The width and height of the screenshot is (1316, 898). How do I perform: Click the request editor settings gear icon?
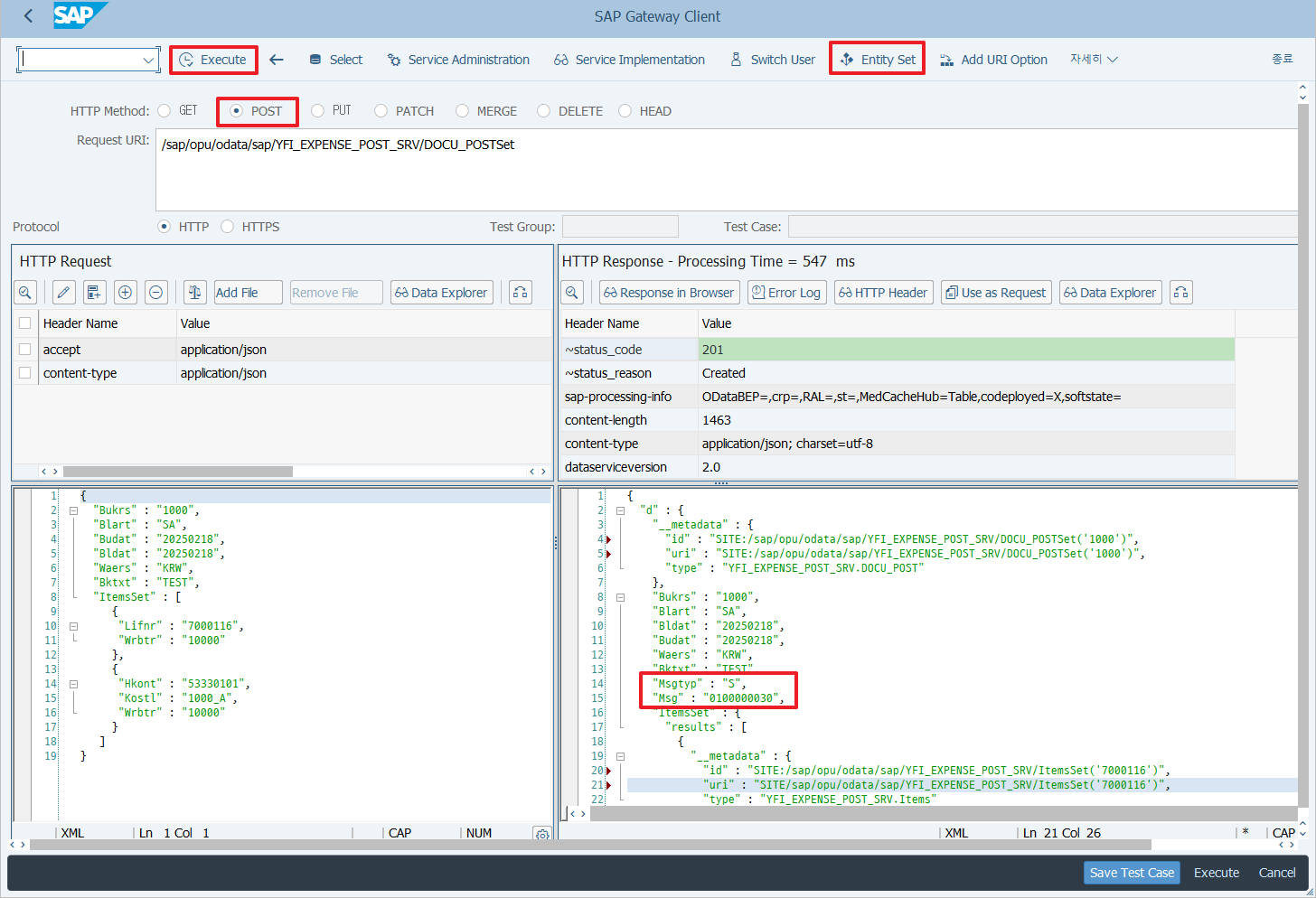pyautogui.click(x=541, y=835)
